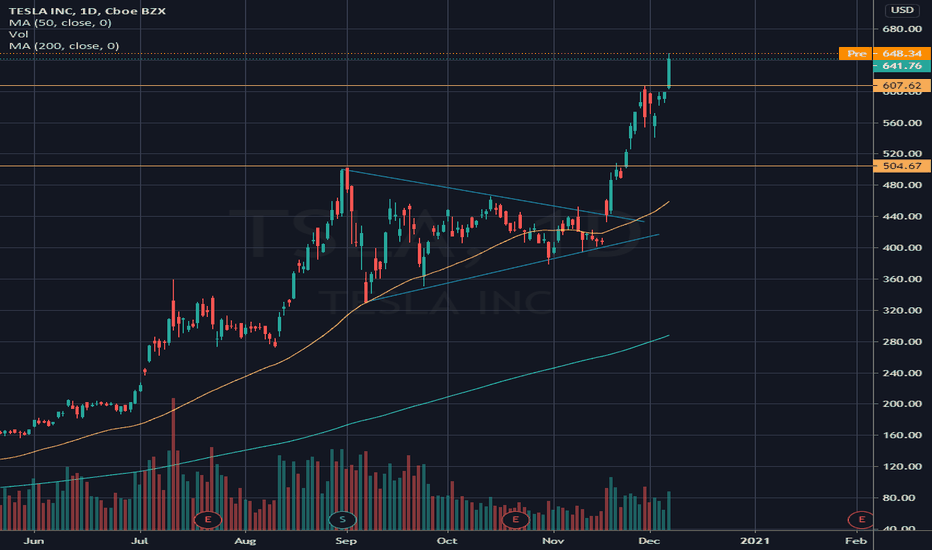The height and width of the screenshot is (550, 932).
Task: Select the MA (200, close, 0) indicator label
Action: pos(64,46)
